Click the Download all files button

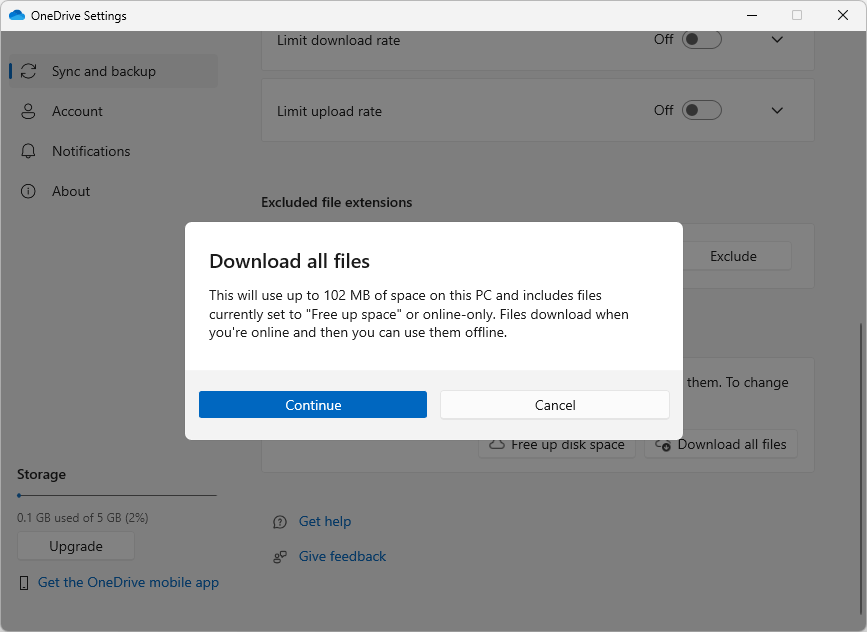(720, 445)
